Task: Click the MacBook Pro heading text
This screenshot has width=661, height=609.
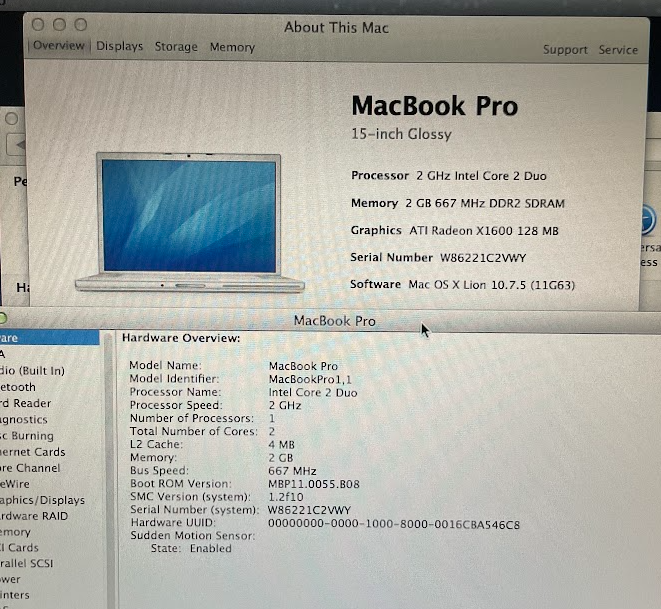Action: pos(435,105)
